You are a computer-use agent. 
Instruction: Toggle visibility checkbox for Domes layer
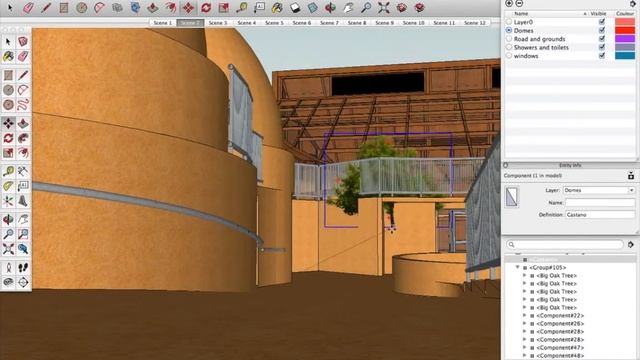(602, 30)
